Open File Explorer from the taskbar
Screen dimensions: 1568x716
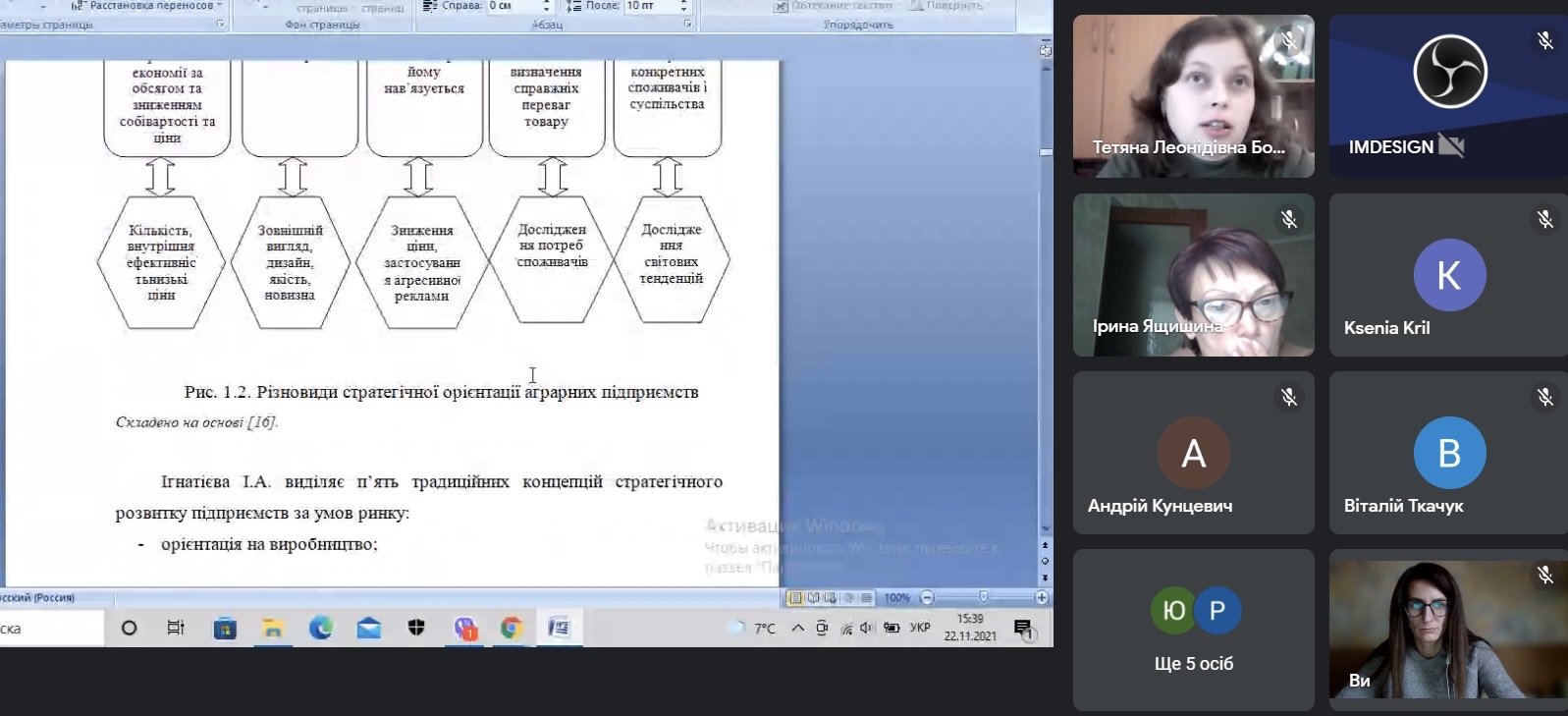tap(272, 628)
